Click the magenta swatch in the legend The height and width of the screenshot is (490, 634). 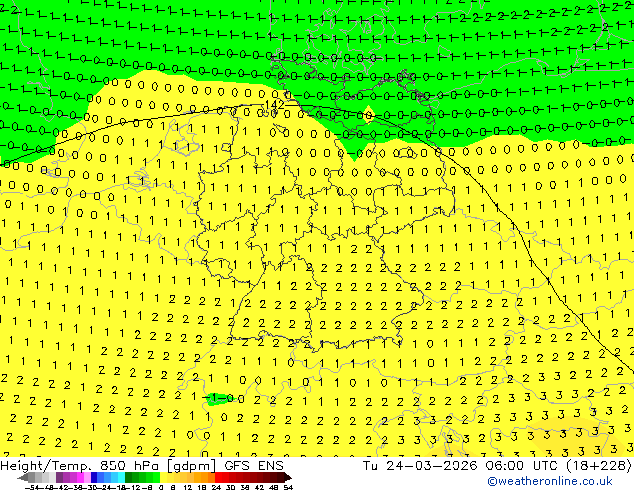80,478
